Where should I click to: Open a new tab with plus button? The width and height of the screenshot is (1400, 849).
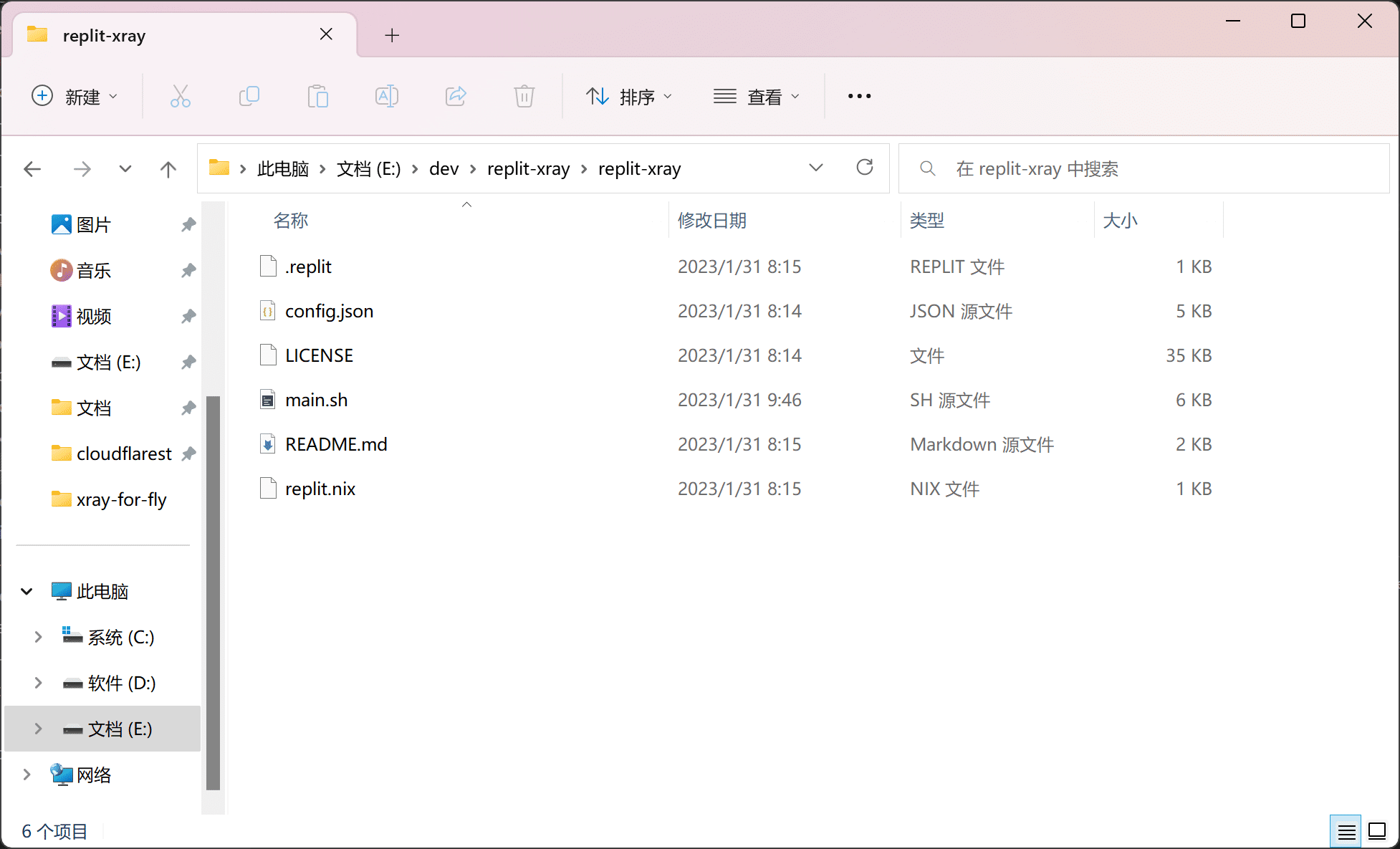(x=392, y=35)
